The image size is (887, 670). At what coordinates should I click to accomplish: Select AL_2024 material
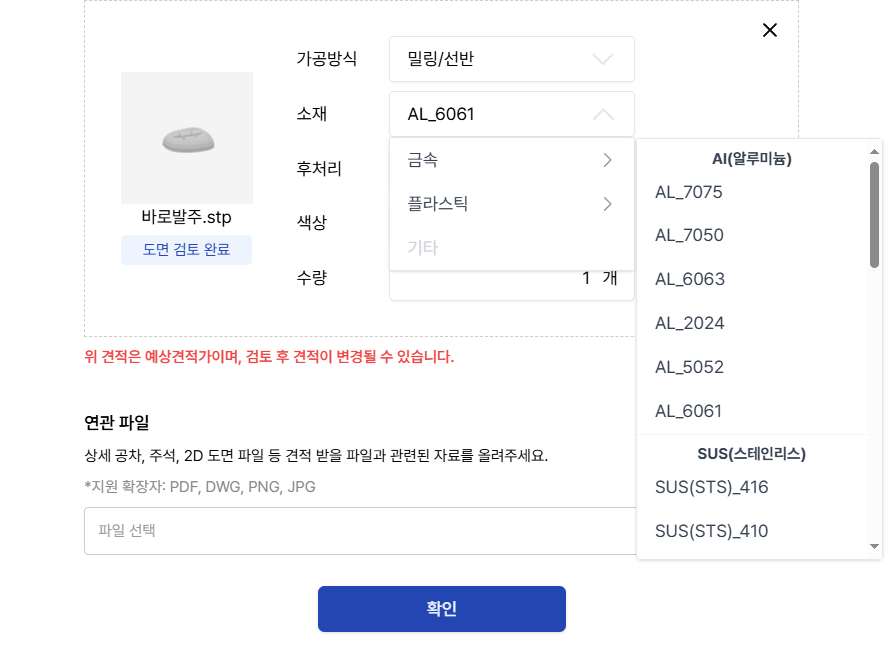tap(689, 323)
